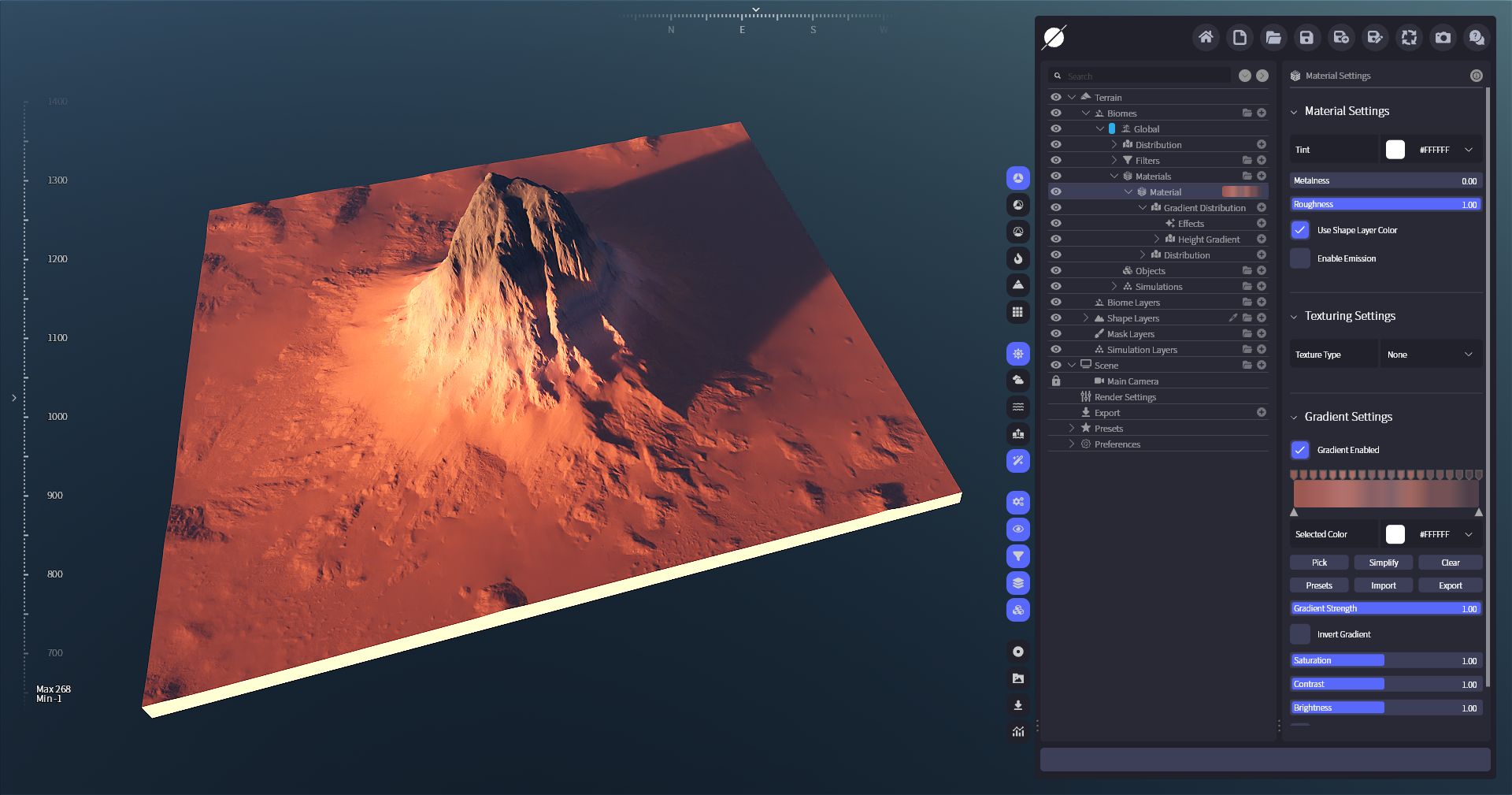Expand the Presets tree item

(x=1072, y=429)
